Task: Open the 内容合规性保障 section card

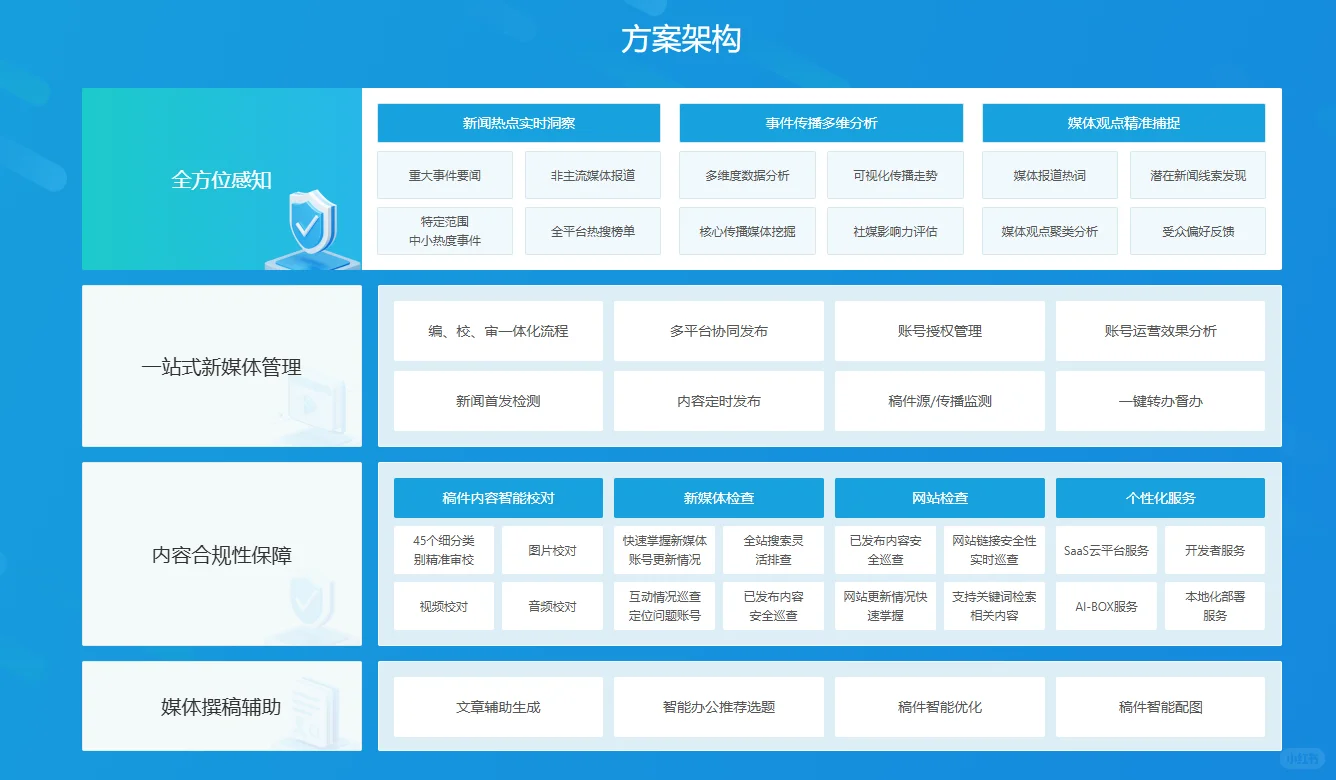Action: [x=222, y=554]
